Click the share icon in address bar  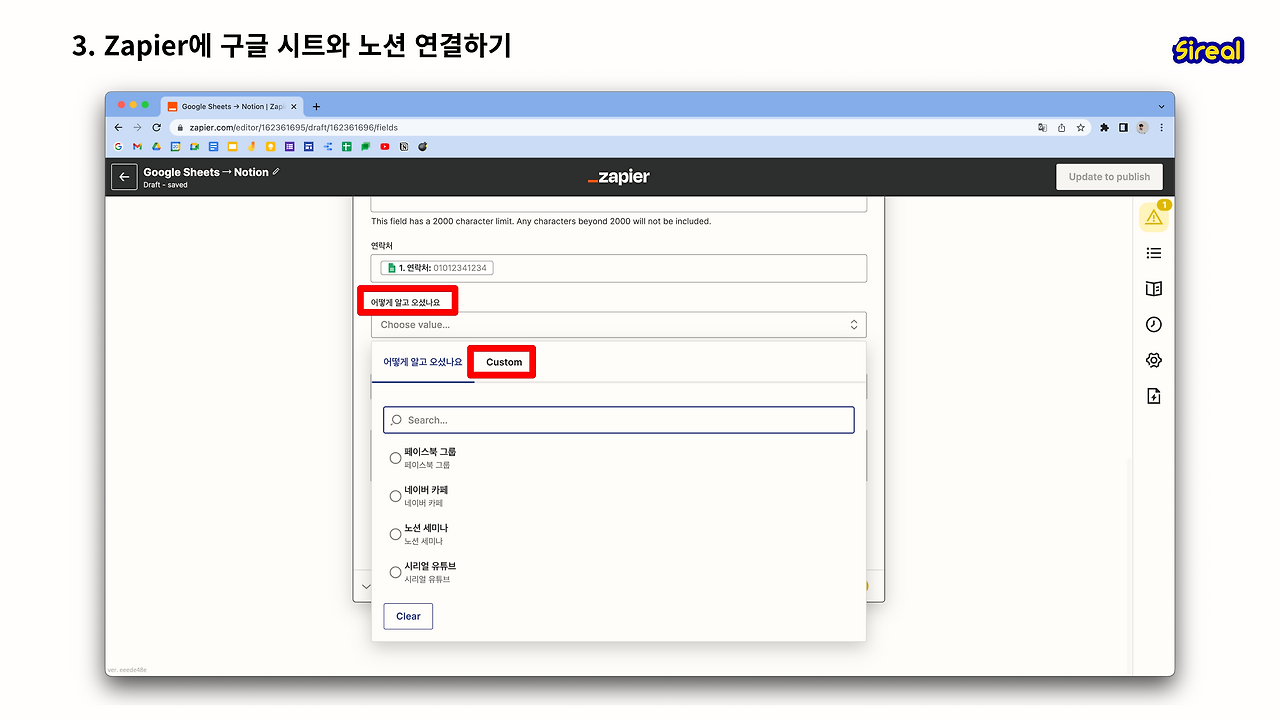[x=1062, y=128]
